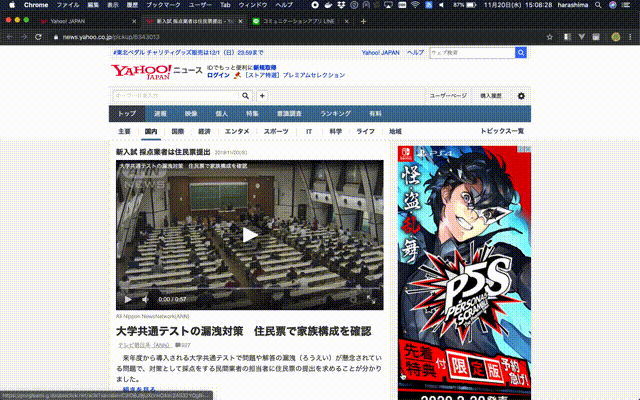Click the ヘルプ link beside web search
Viewport: 640px width, 400px height.
tap(415, 53)
